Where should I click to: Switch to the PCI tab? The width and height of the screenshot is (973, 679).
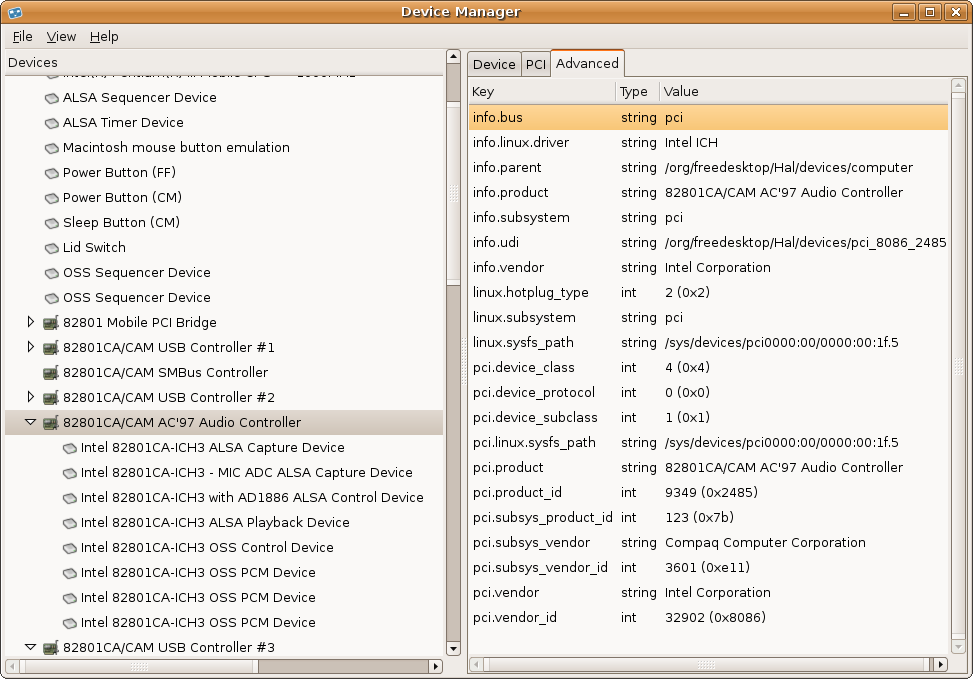(x=535, y=64)
